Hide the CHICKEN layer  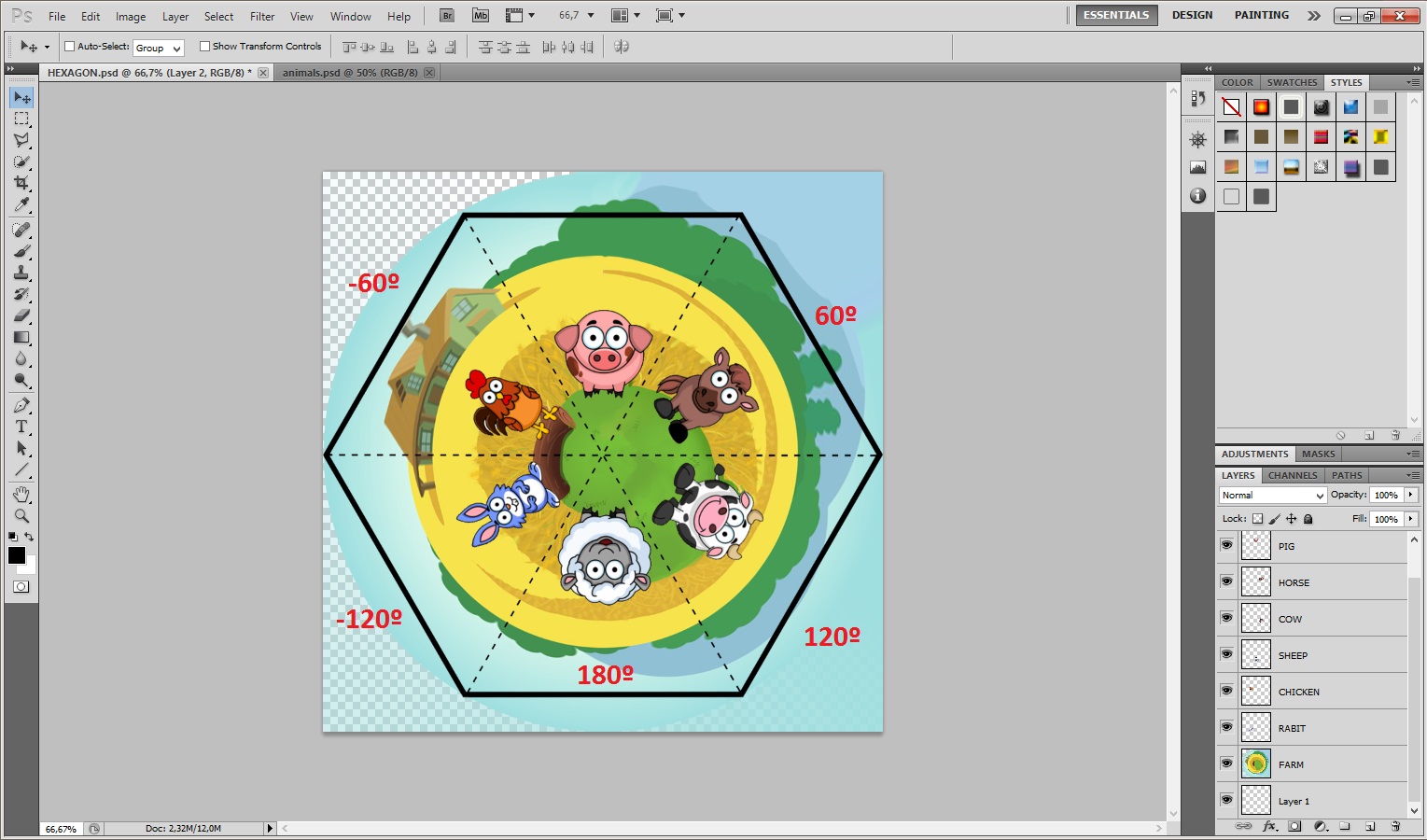pyautogui.click(x=1226, y=691)
